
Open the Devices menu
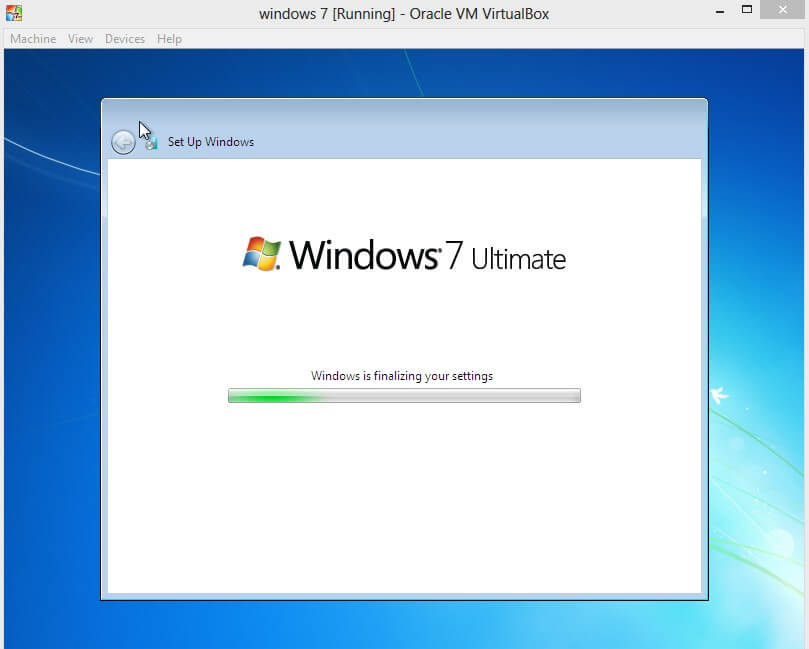(x=124, y=38)
